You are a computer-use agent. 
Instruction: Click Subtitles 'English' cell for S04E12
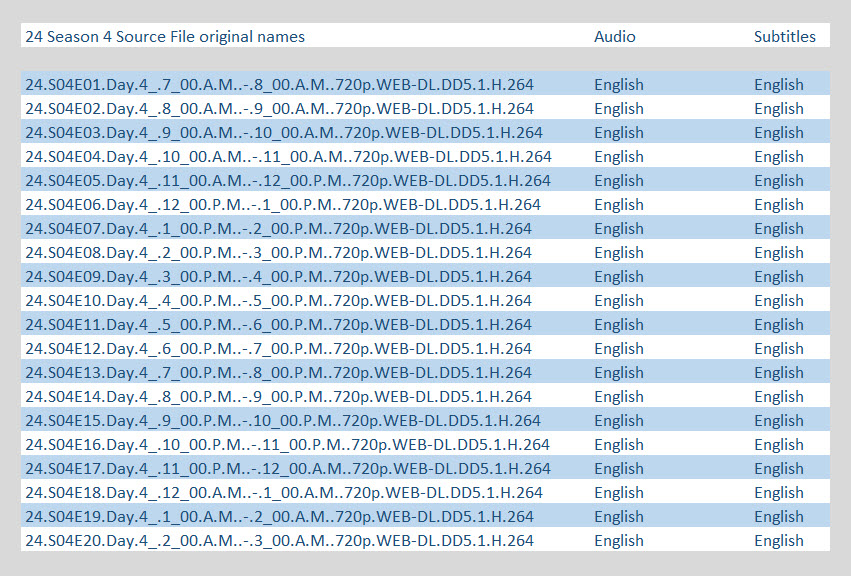tap(779, 349)
